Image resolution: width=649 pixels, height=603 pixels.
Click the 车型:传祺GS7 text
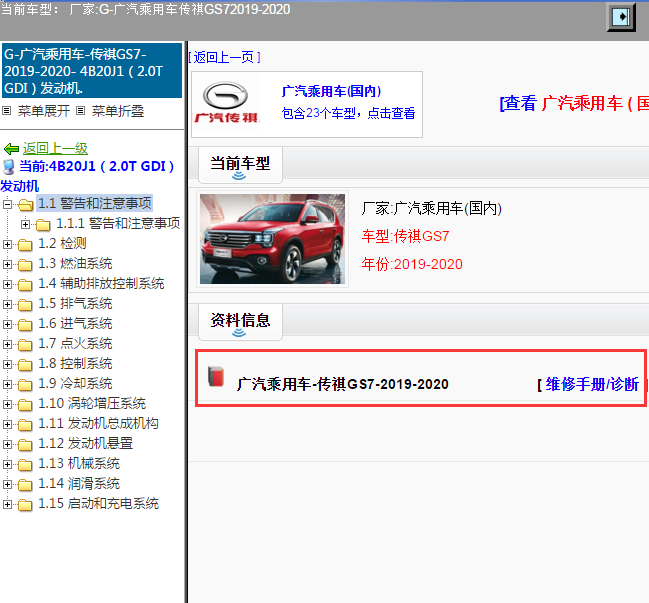coord(405,236)
